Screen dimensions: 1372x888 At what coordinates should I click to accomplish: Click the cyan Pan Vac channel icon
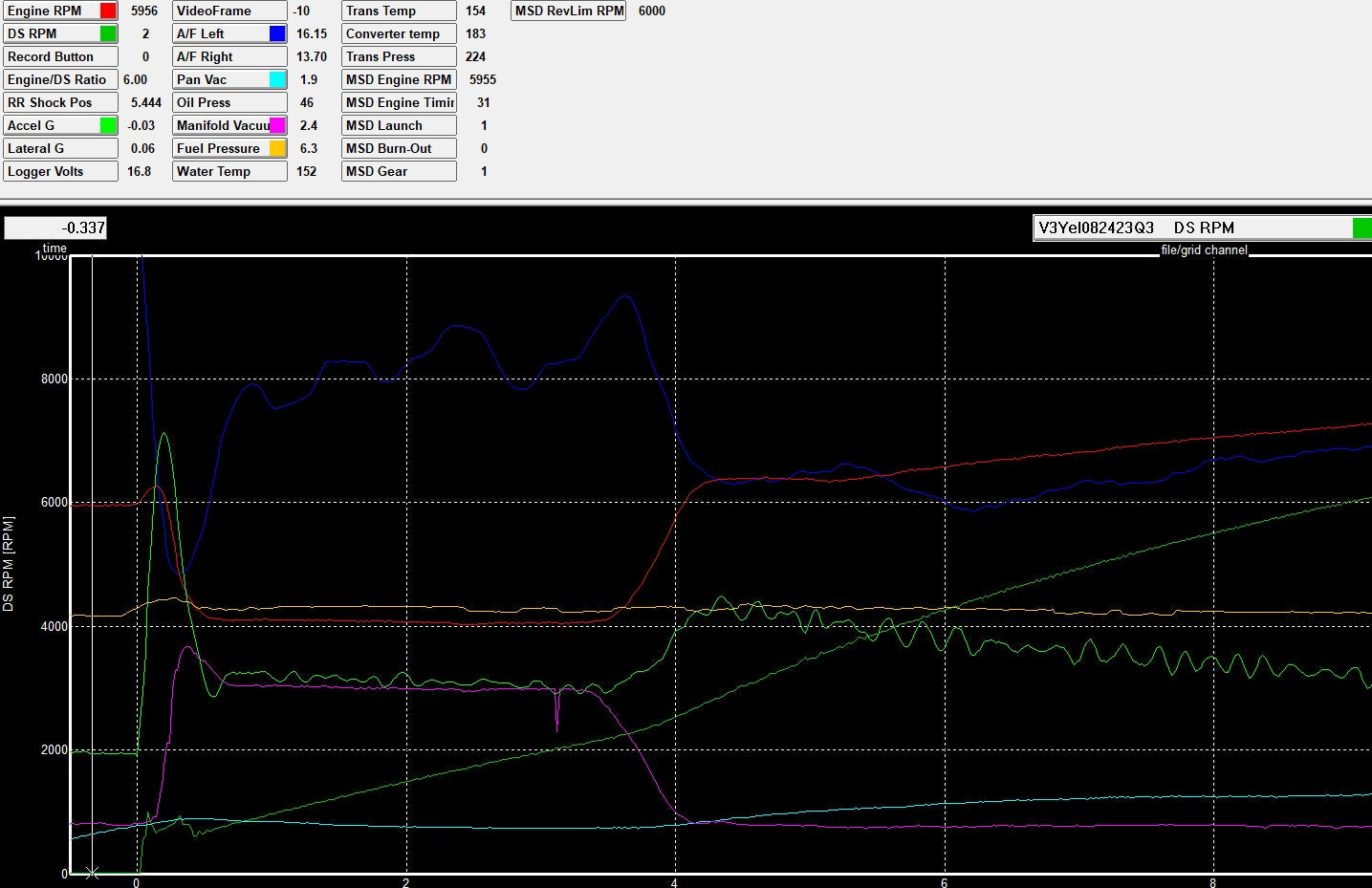coord(276,79)
